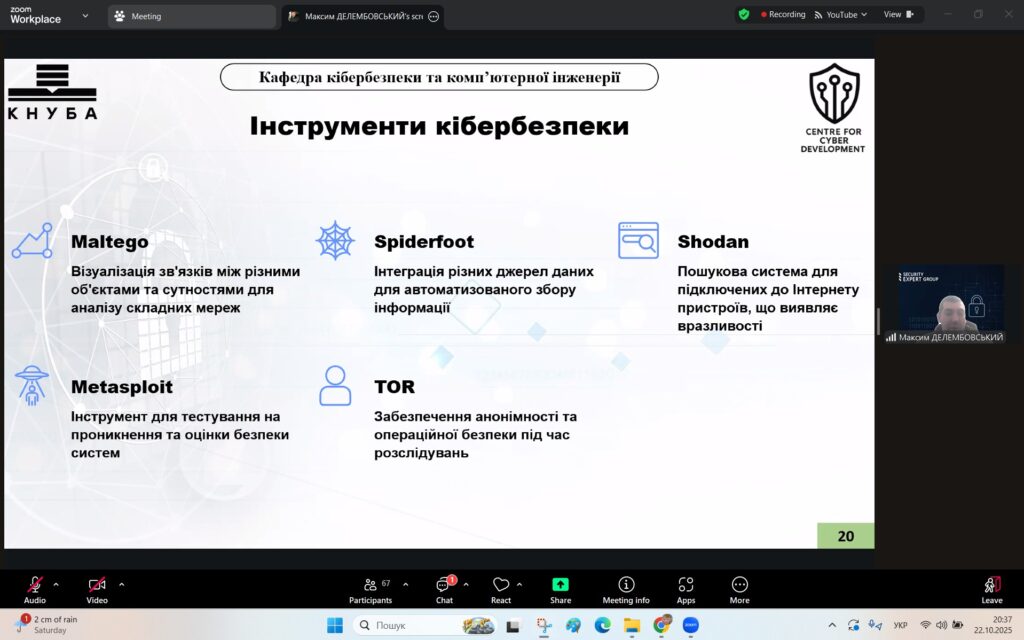The image size is (1024, 640).
Task: Unmute the microphone Audio button
Action: [35, 587]
